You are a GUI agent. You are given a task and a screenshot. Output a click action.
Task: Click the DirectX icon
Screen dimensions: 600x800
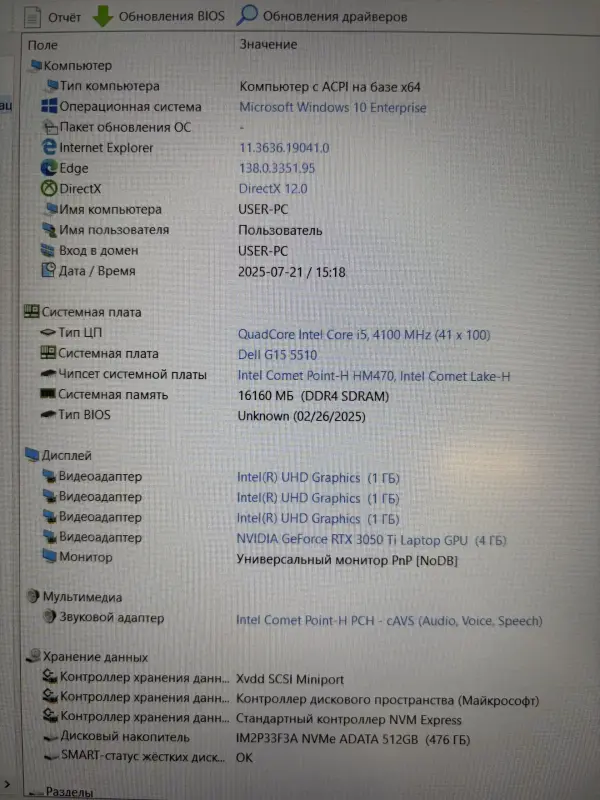coord(49,188)
